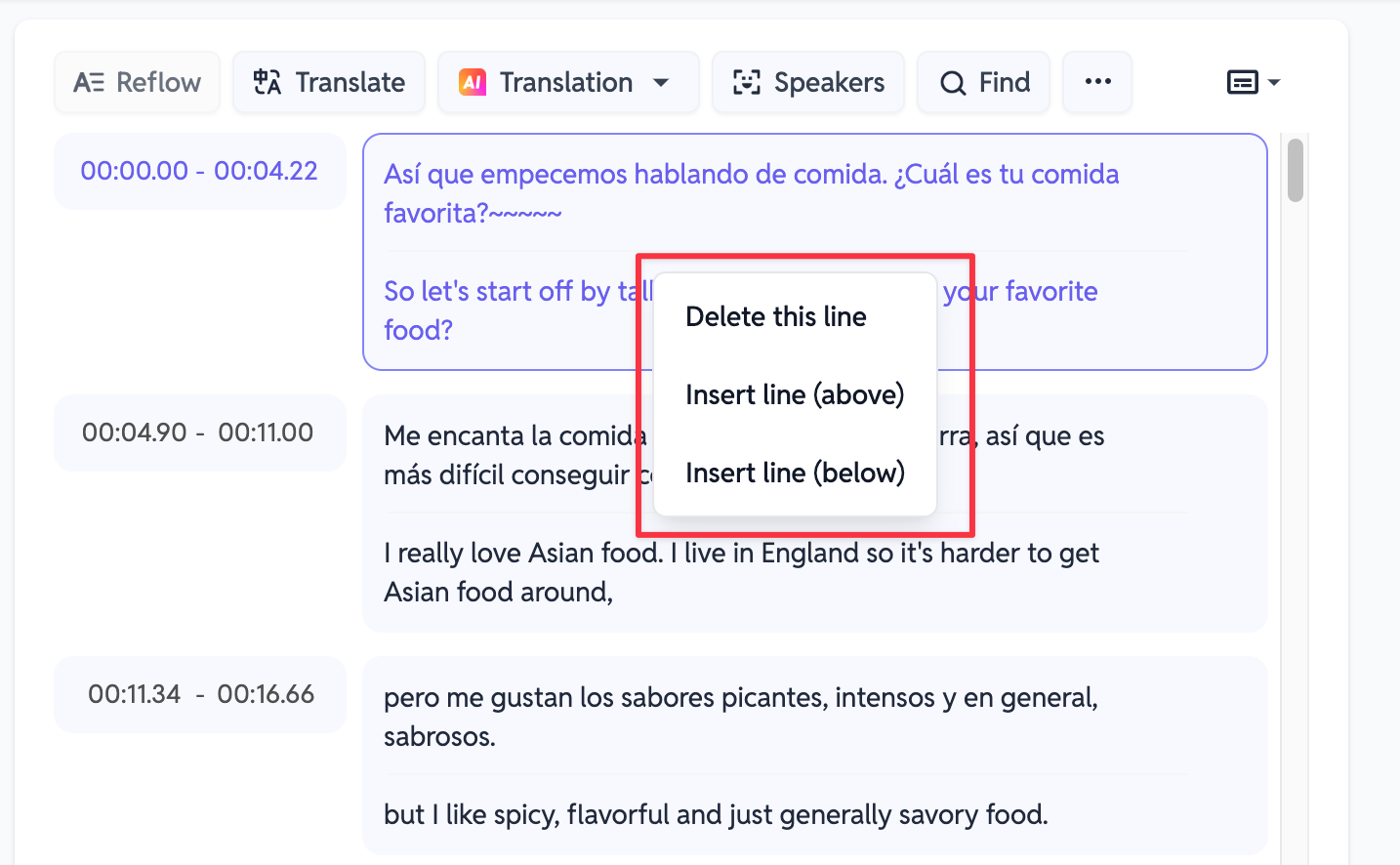Click the Translate language icon
This screenshot has height=865, width=1400.
click(x=267, y=82)
